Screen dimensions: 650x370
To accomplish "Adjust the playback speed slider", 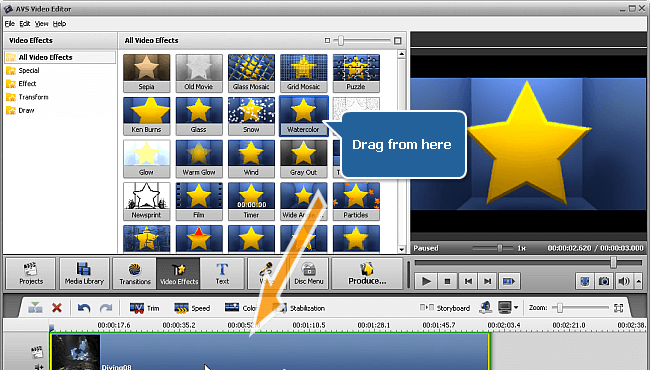I will [500, 248].
